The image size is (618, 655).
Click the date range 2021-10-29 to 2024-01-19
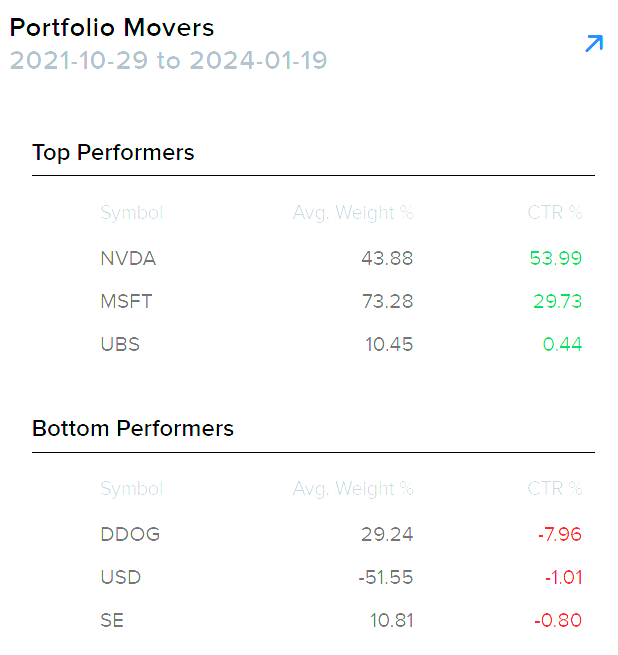coord(168,60)
